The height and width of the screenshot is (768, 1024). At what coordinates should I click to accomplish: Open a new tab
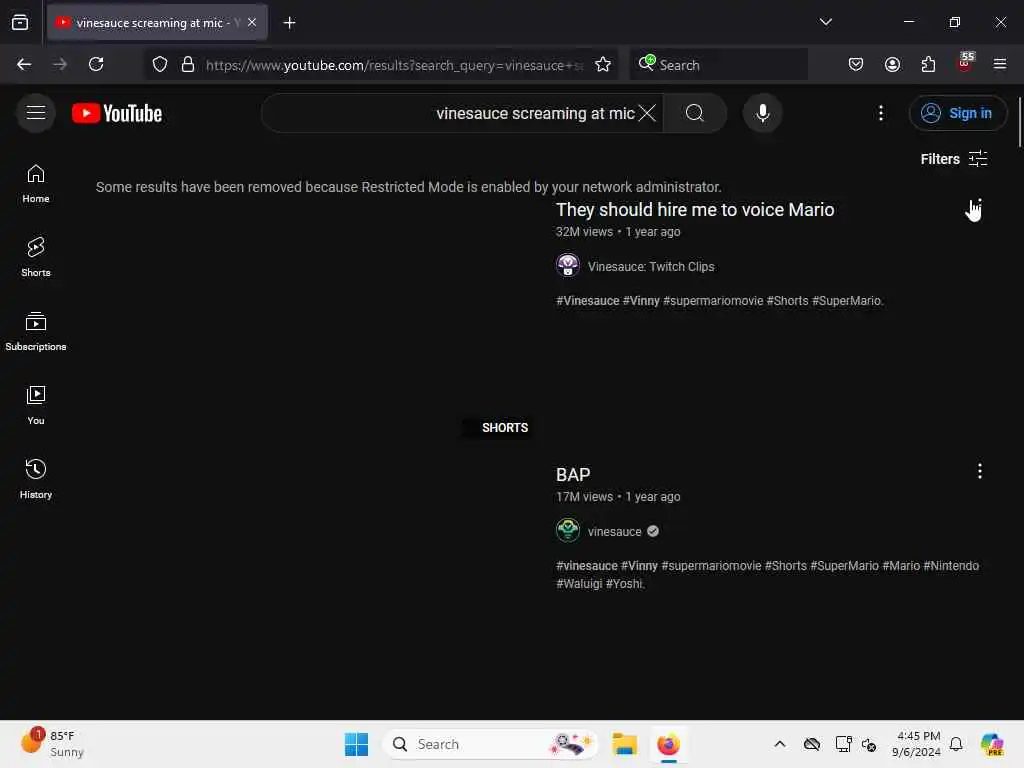click(289, 23)
